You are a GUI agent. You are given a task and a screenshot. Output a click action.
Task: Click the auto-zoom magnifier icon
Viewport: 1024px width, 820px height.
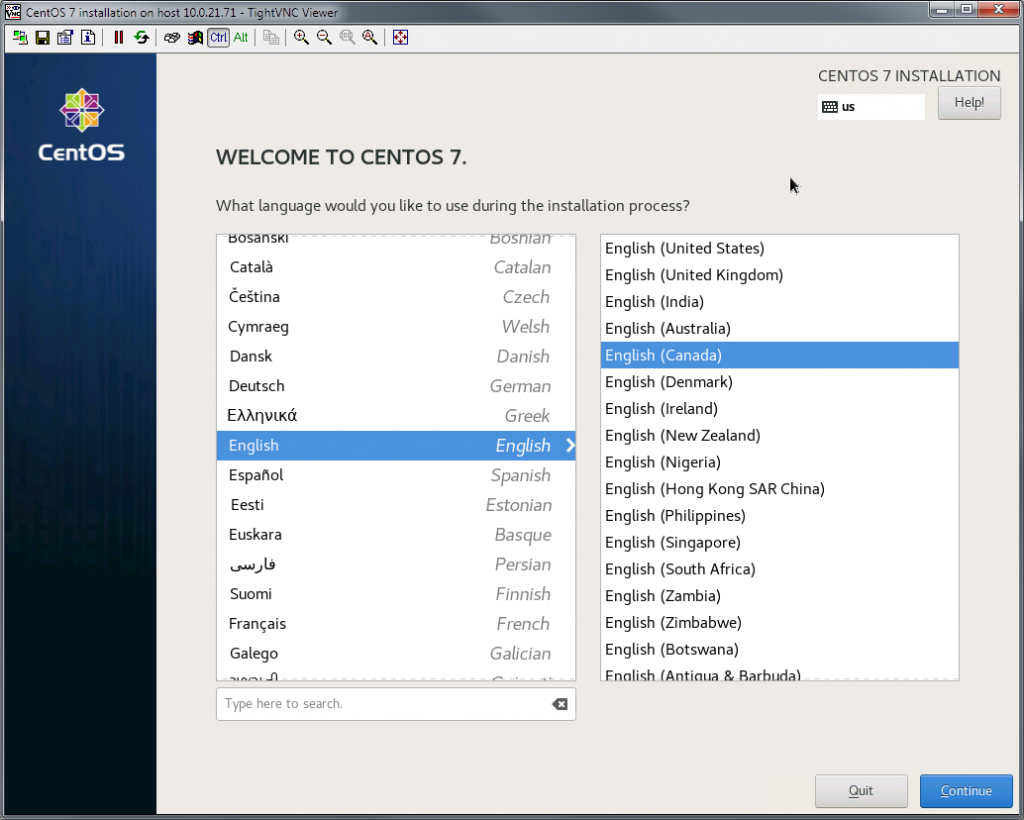(x=370, y=37)
